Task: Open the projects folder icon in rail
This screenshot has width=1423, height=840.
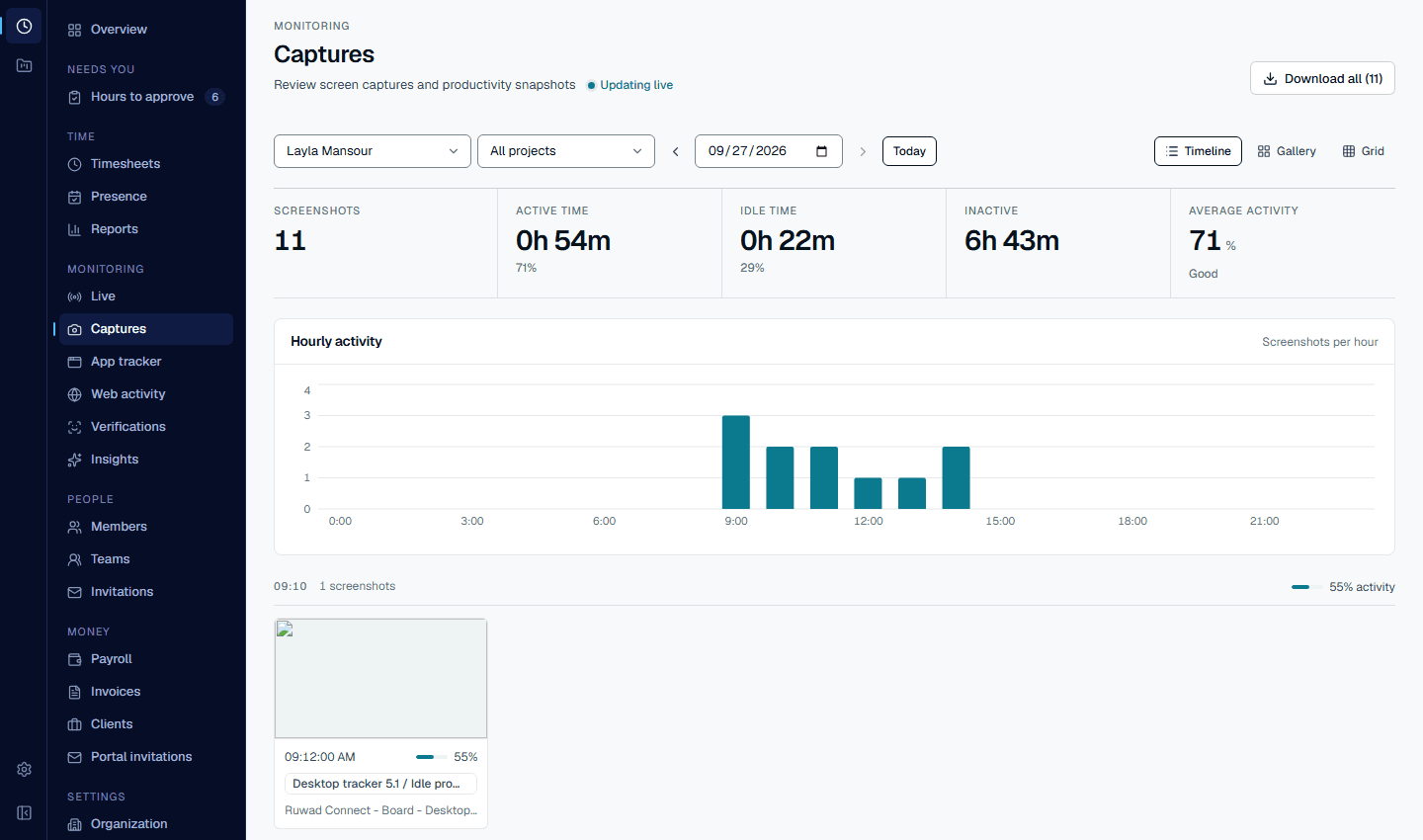Action: tap(24, 65)
